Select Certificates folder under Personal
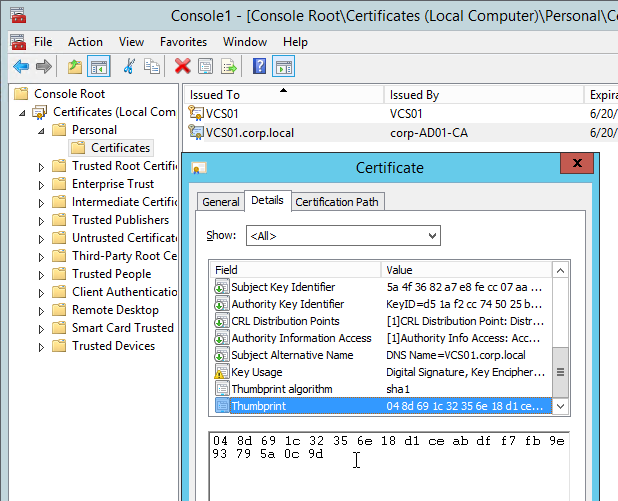 tap(111, 148)
